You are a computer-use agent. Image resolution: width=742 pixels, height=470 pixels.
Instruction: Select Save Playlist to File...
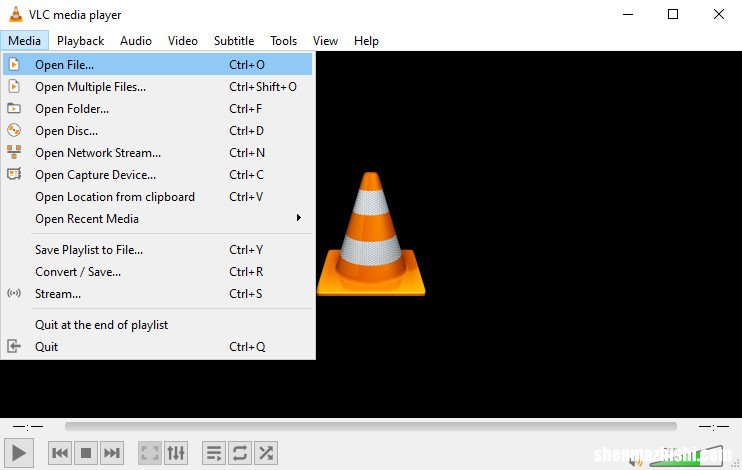158,249
